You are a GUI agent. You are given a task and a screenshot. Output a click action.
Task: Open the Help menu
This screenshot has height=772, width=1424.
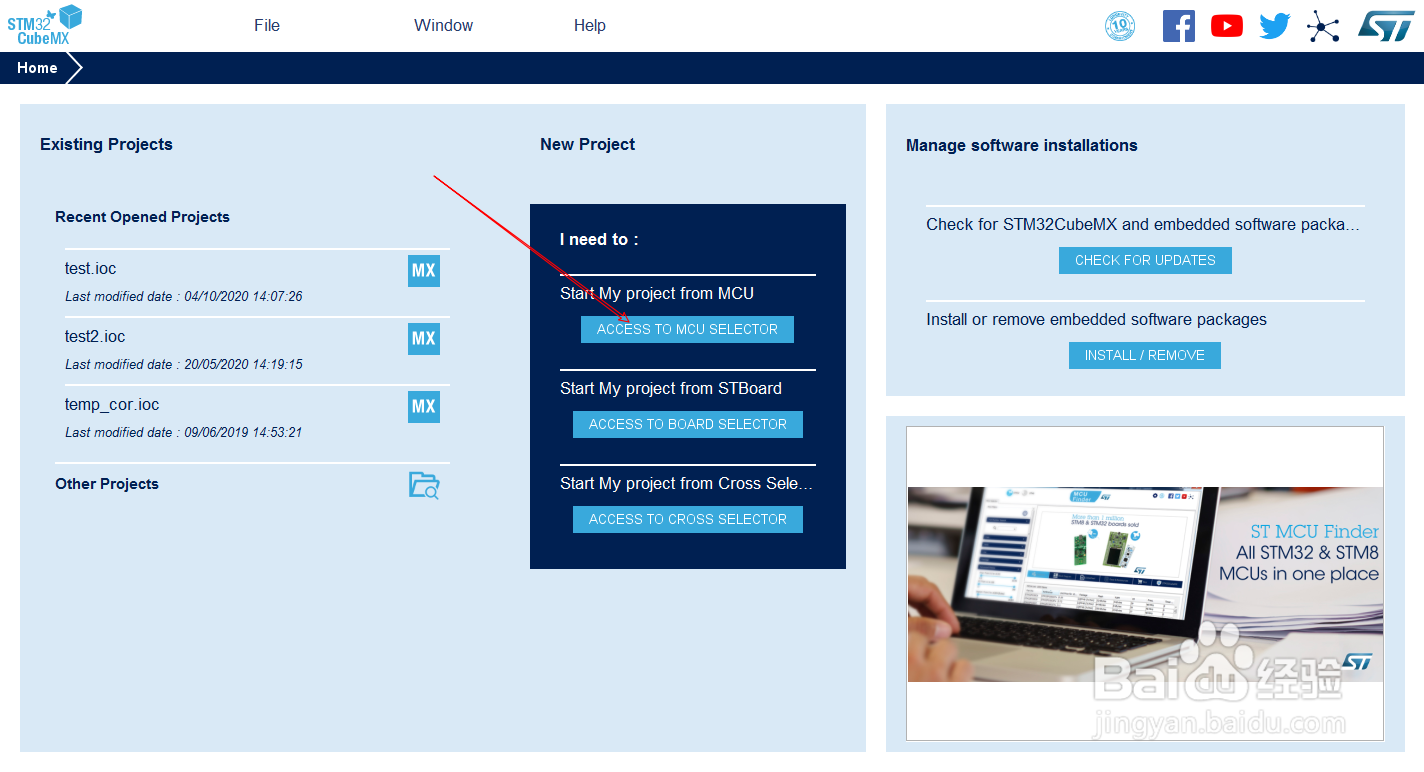coord(590,26)
